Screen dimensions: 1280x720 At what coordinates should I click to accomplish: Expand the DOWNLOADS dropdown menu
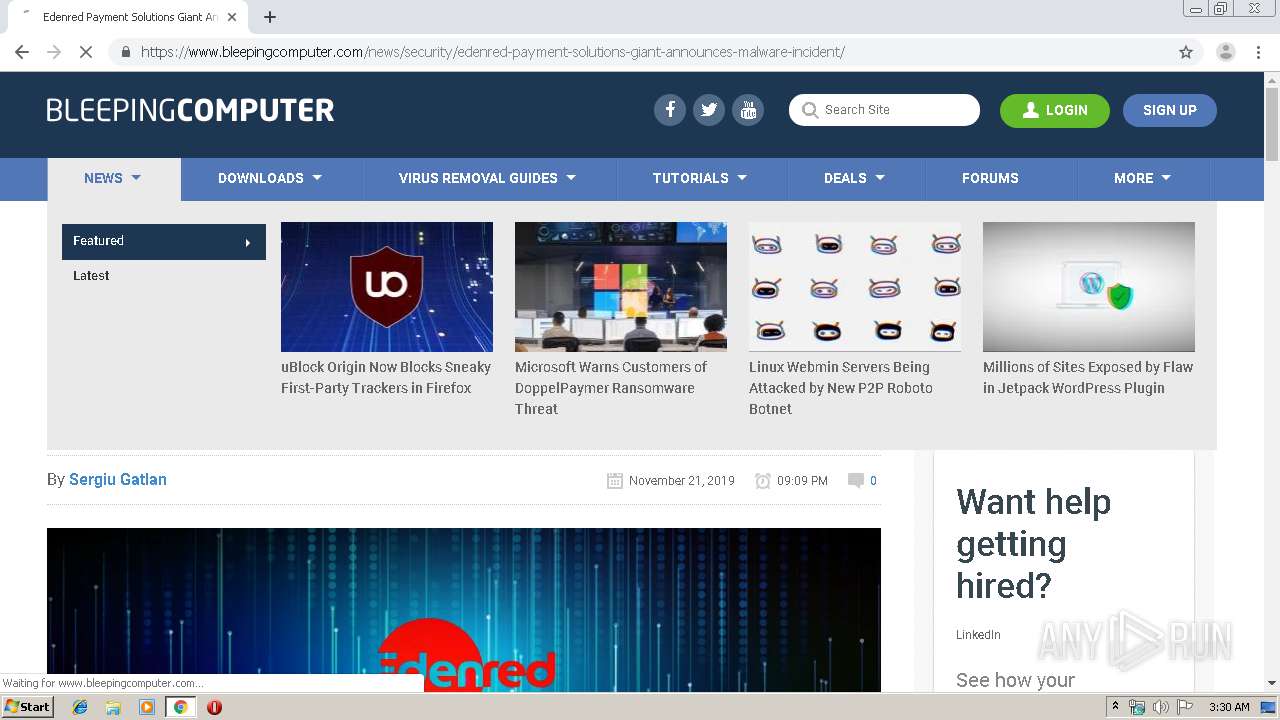[270, 178]
